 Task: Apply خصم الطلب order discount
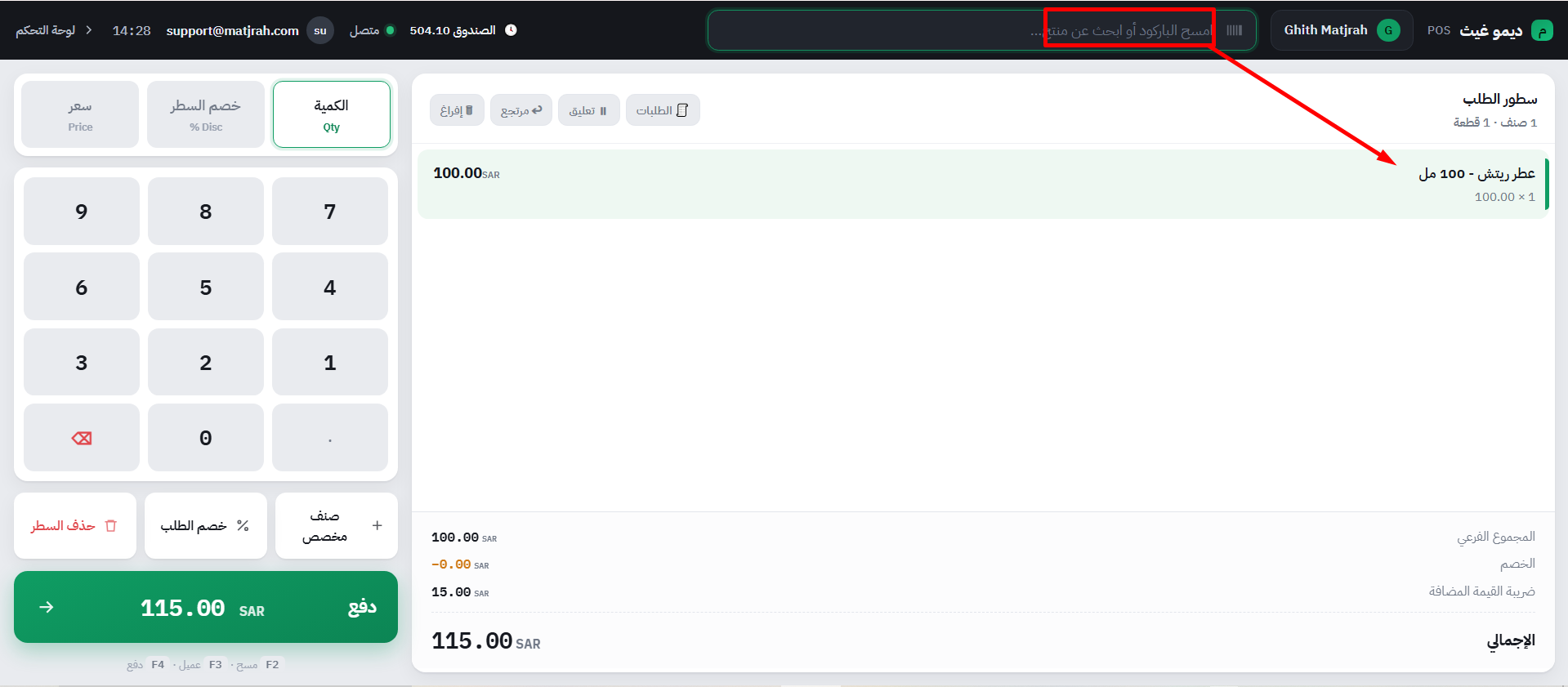point(206,525)
